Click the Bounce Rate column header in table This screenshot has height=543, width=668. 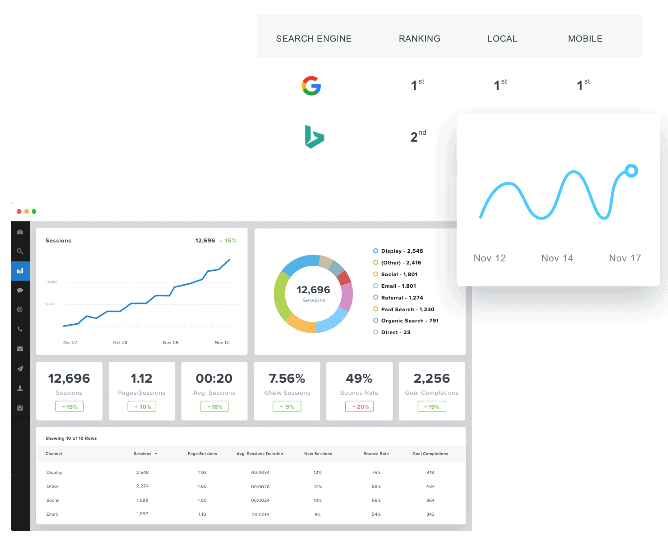(x=376, y=454)
